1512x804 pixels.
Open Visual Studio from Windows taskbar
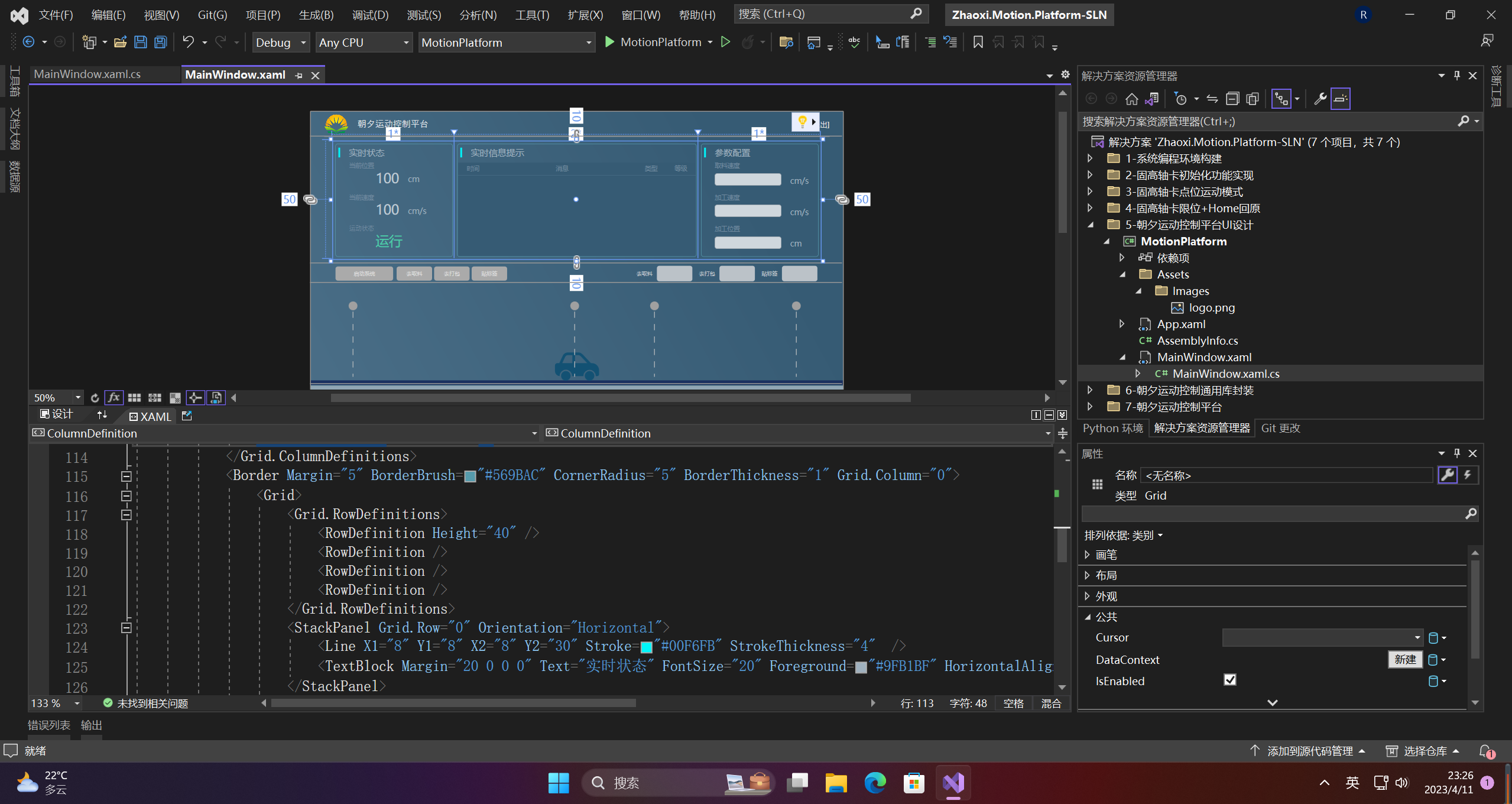(953, 783)
